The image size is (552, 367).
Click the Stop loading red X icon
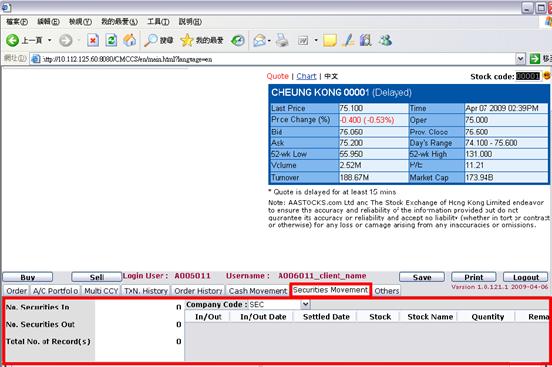93,41
